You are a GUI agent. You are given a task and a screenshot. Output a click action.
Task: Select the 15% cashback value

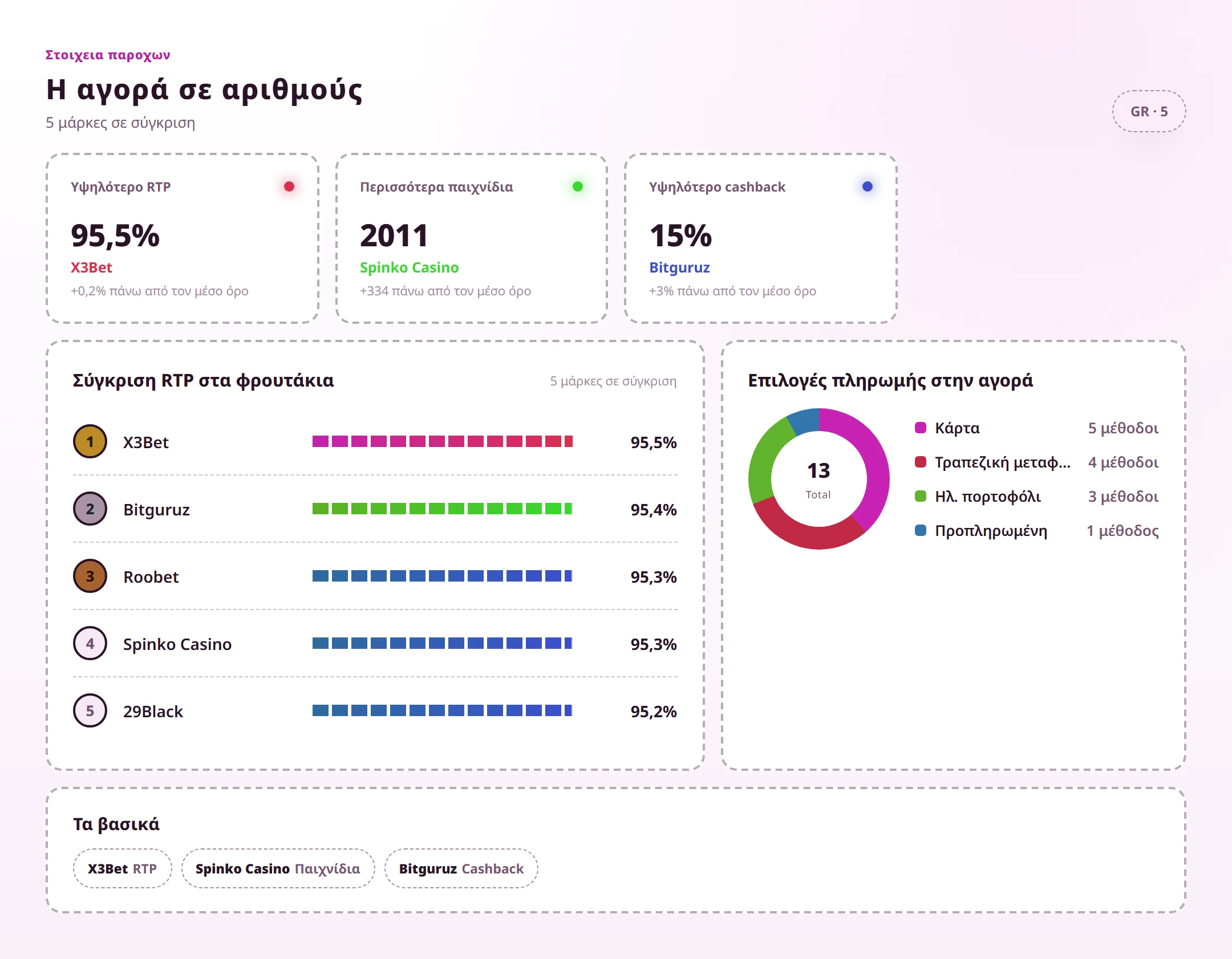pyautogui.click(x=680, y=236)
